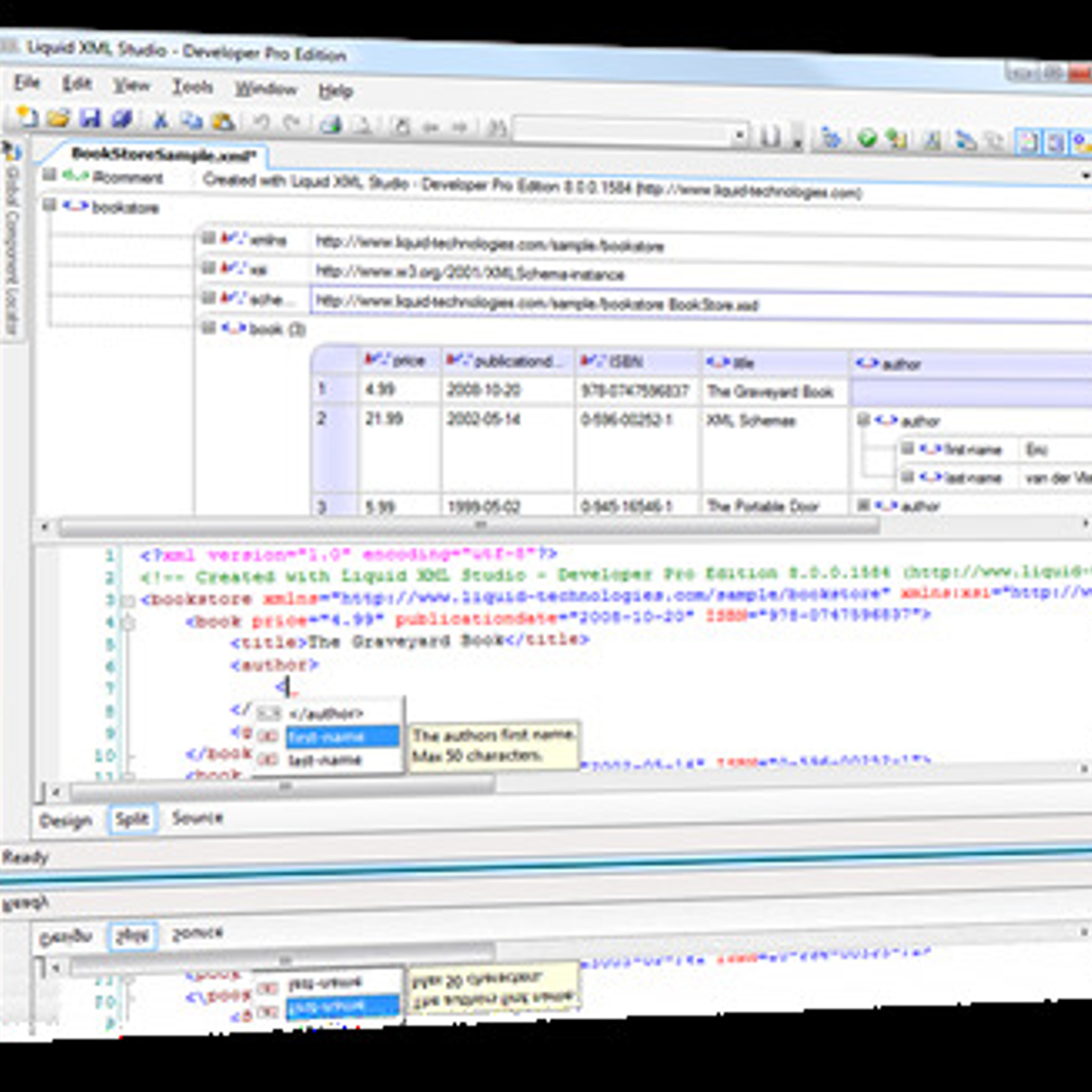Image resolution: width=1092 pixels, height=1092 pixels.
Task: Click the xmlns URL value field
Action: coord(701,246)
